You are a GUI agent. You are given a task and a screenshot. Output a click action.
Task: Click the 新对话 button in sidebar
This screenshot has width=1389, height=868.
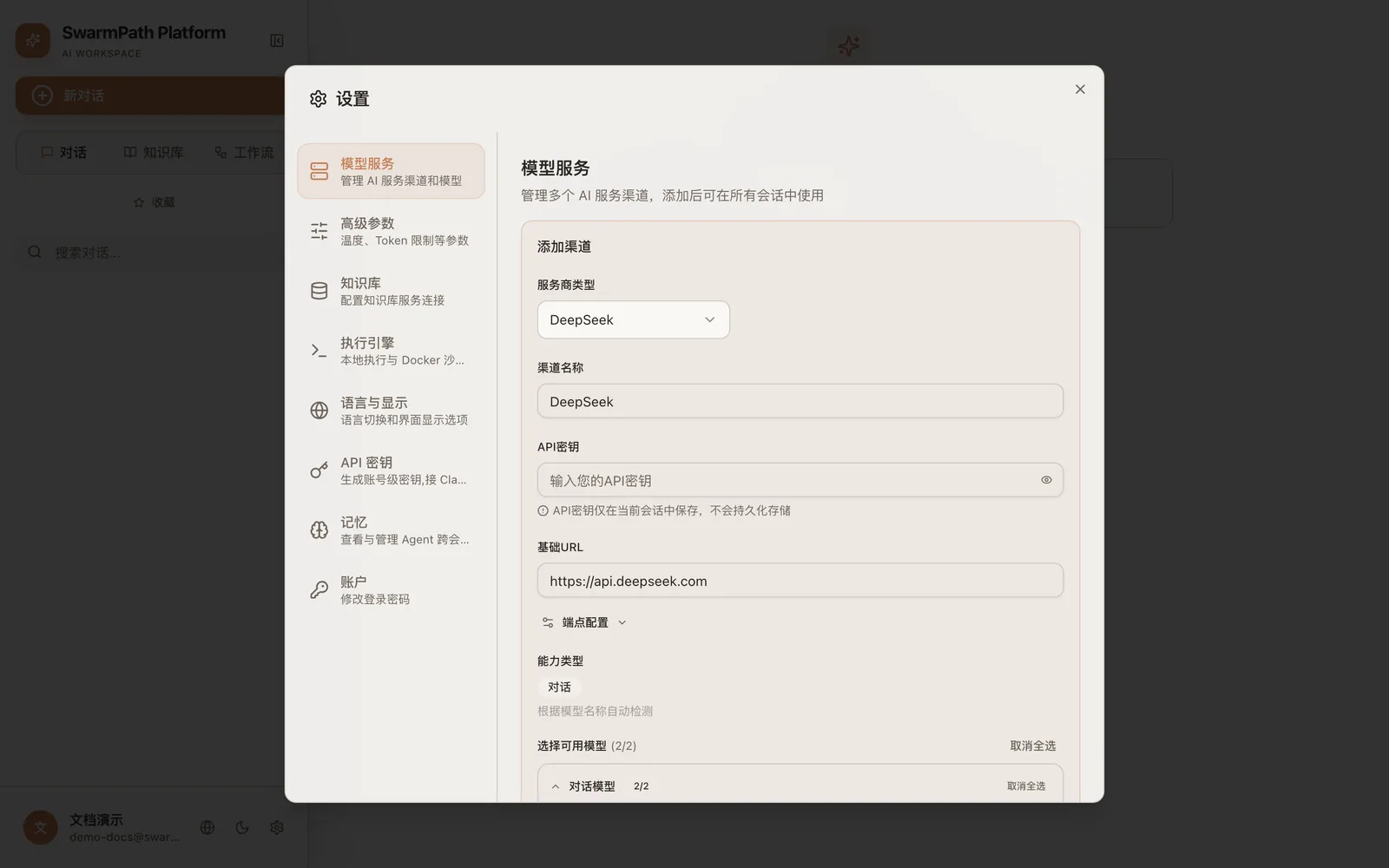tap(150, 95)
